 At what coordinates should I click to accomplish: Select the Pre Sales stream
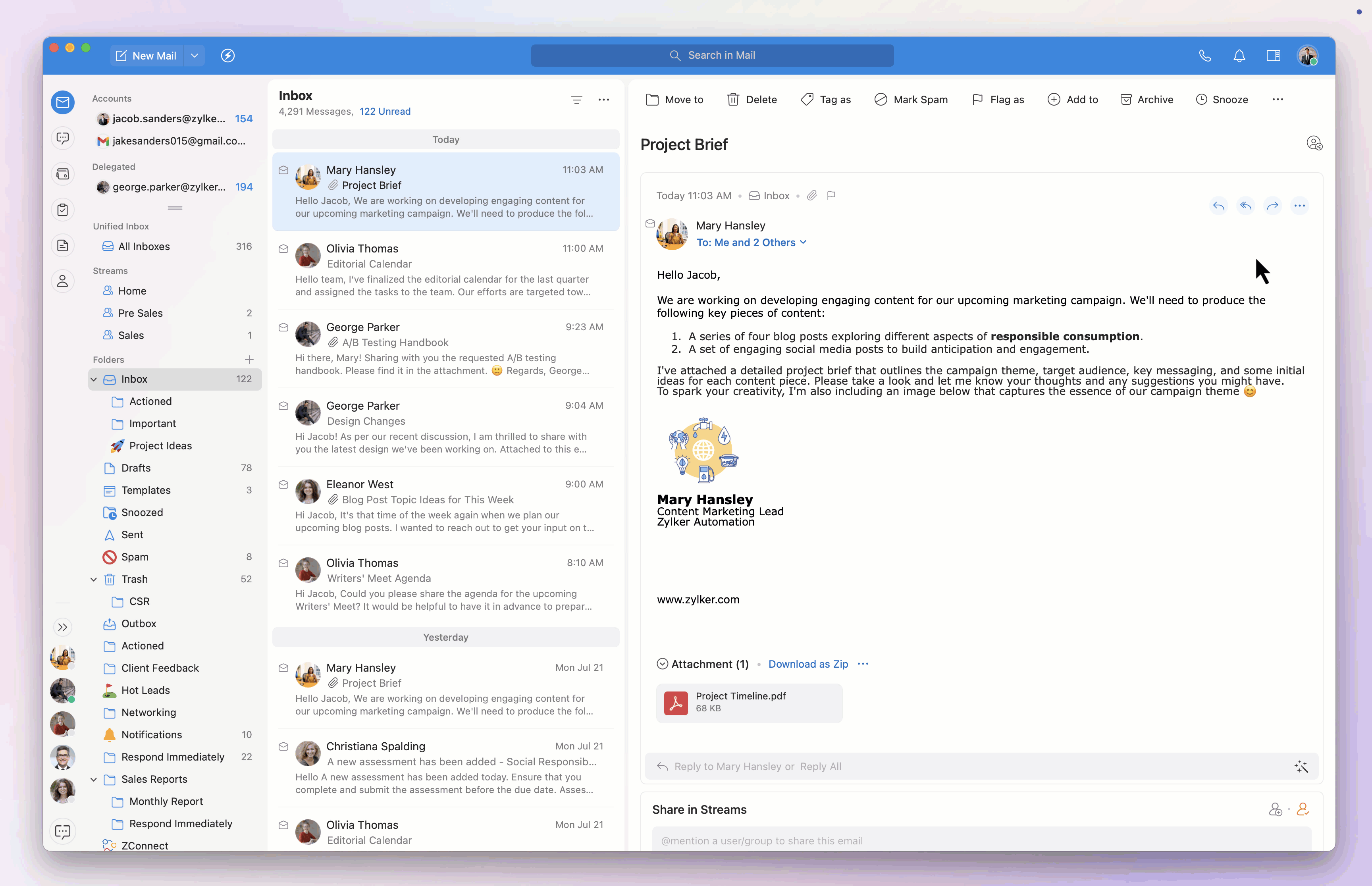point(141,313)
